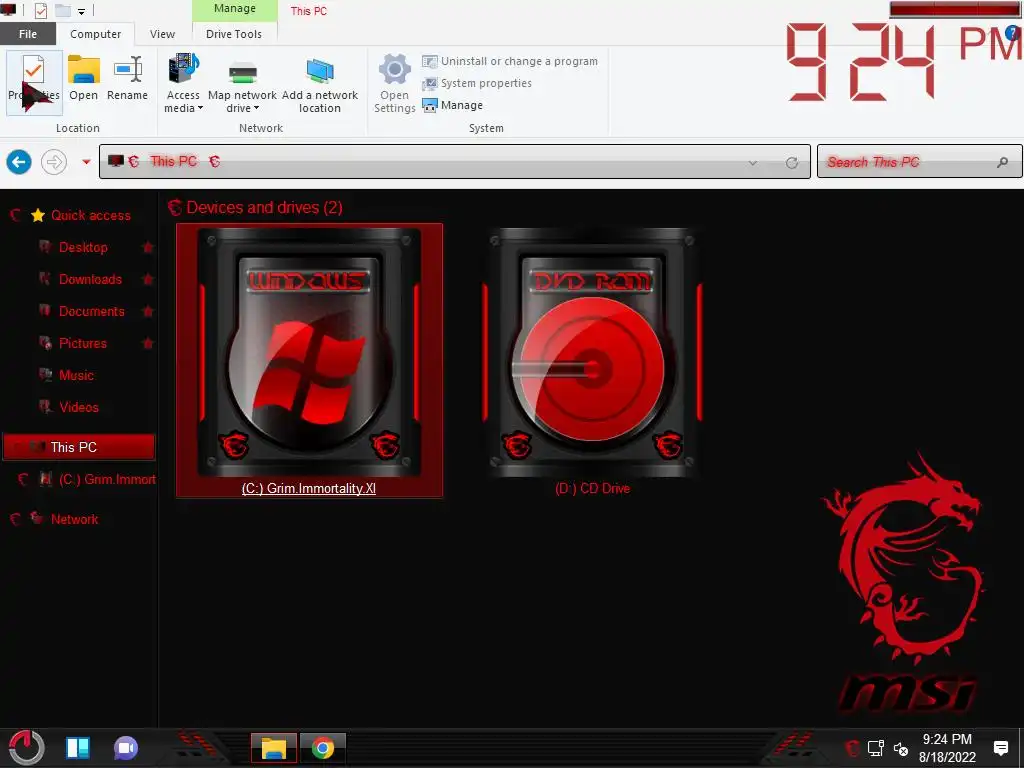
Task: Open the chat camera icon on taskbar
Action: (126, 748)
